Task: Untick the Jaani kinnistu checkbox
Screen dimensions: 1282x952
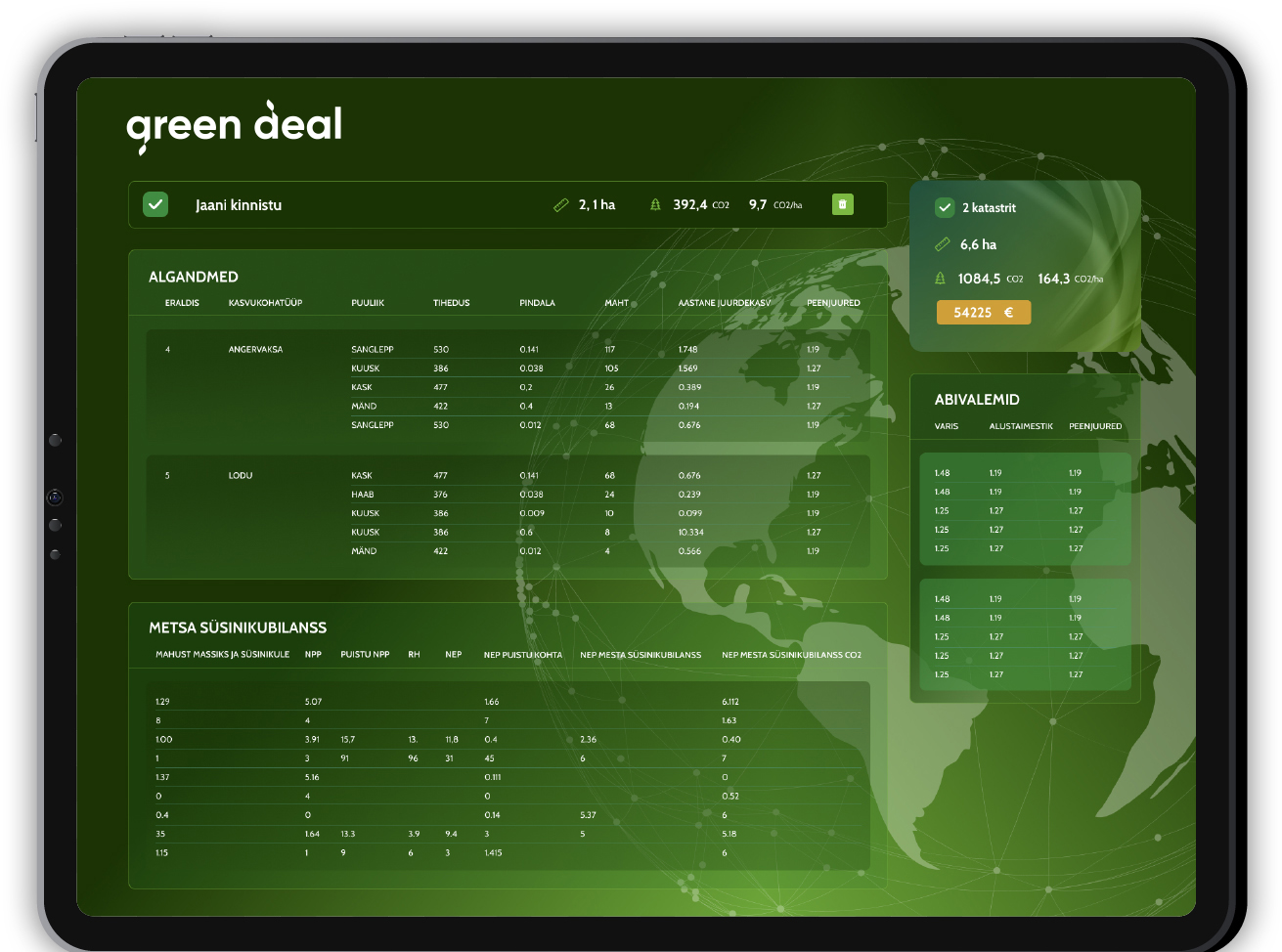Action: click(x=155, y=204)
